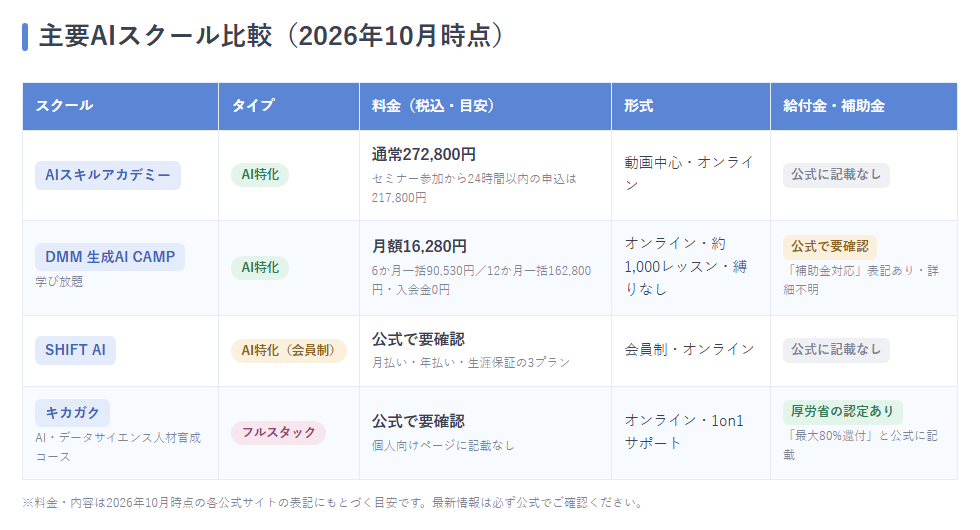Click the セミナー参加から24時間以内 note
The width and height of the screenshot is (980, 530).
click(x=474, y=188)
